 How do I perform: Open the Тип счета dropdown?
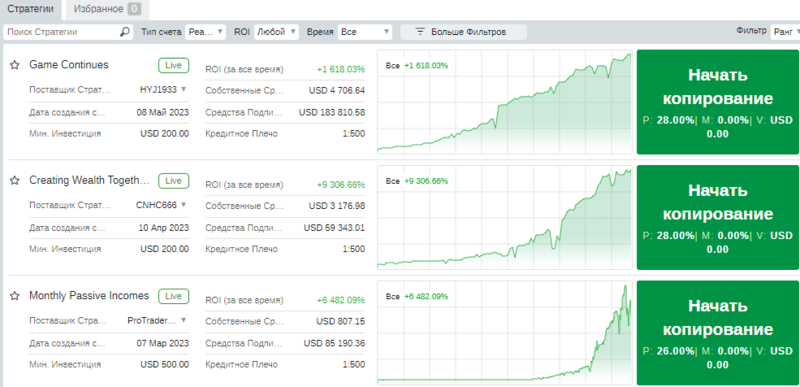(x=205, y=32)
